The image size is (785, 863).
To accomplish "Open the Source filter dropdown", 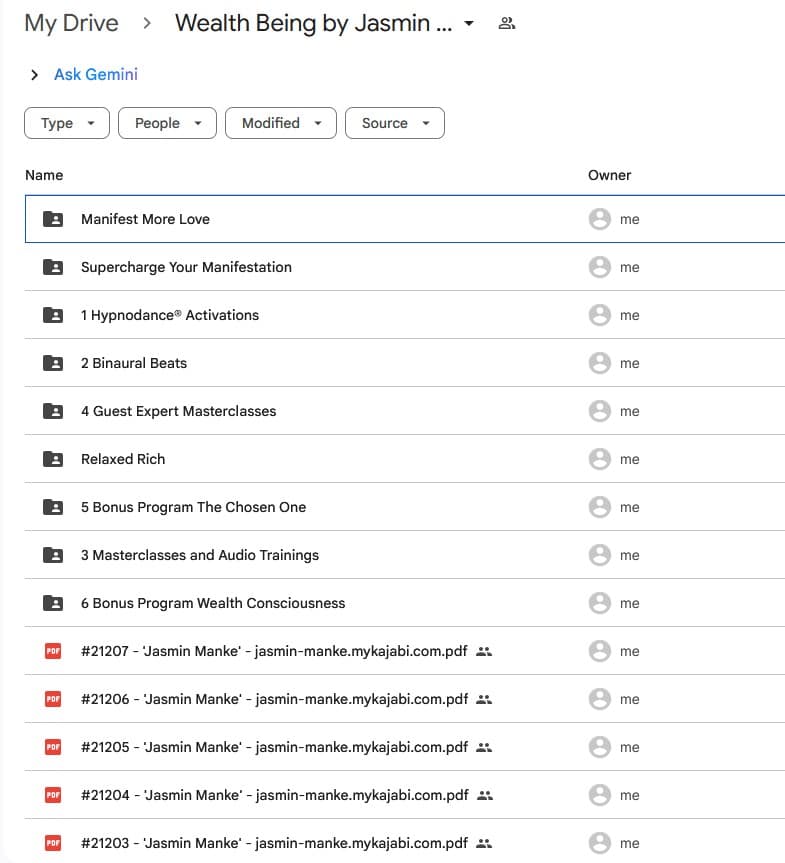I will (394, 123).
